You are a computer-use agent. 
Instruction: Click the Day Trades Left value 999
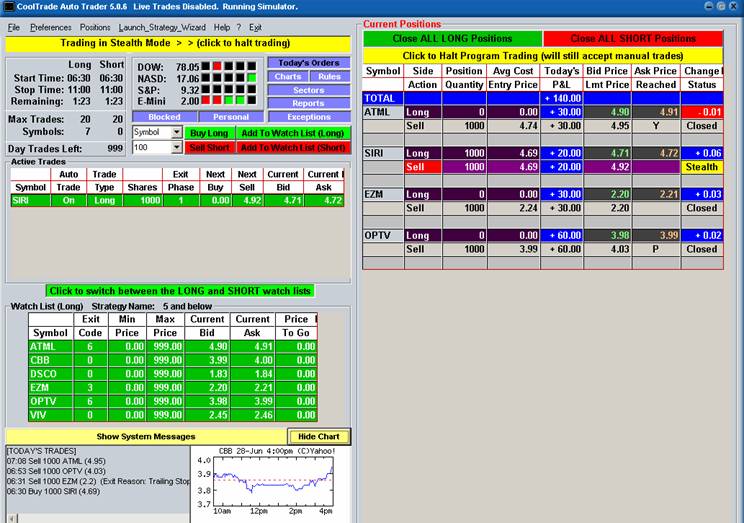(115, 149)
